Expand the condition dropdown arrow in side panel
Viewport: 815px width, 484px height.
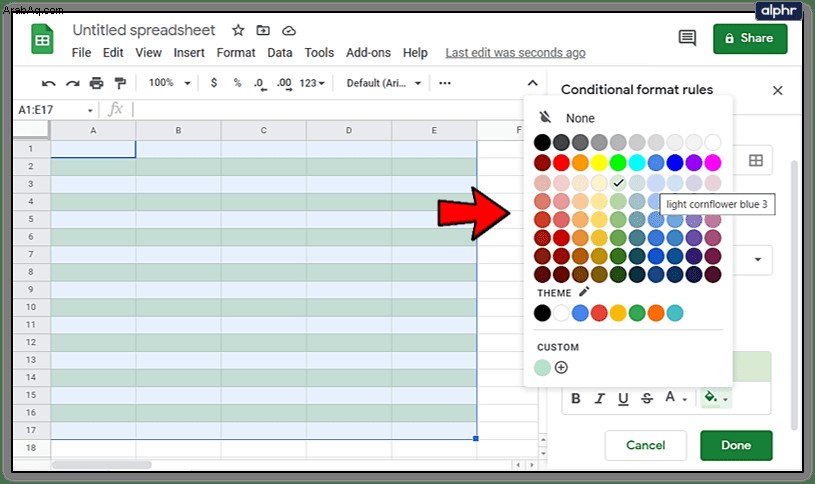[x=758, y=259]
